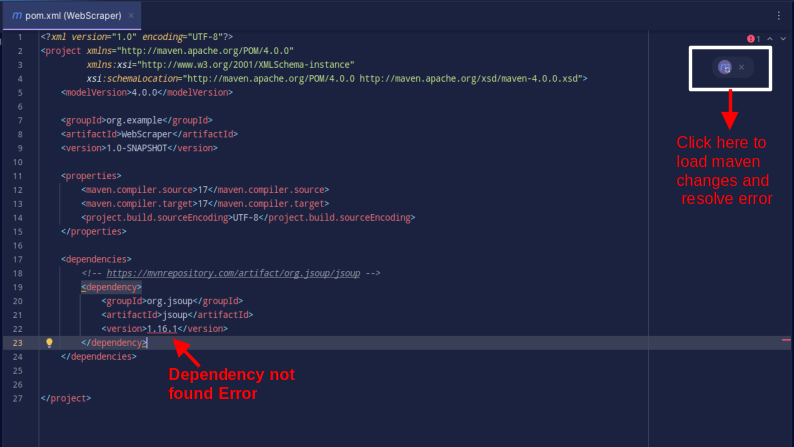Screen dimensions: 794x447
Task: Select the pom.xml (WebScraper) tab
Action: (x=72, y=16)
